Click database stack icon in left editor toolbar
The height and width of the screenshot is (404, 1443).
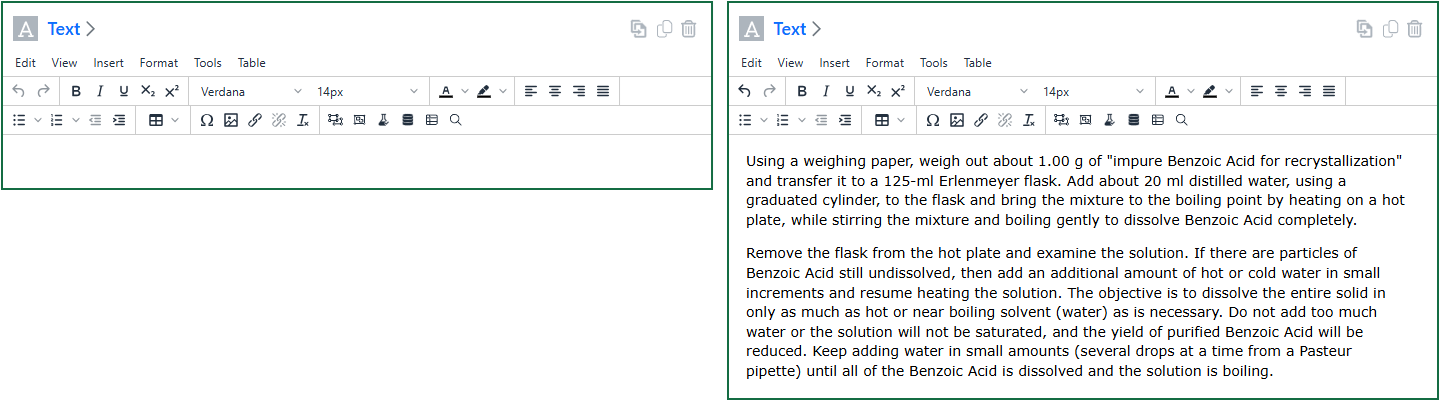click(407, 120)
